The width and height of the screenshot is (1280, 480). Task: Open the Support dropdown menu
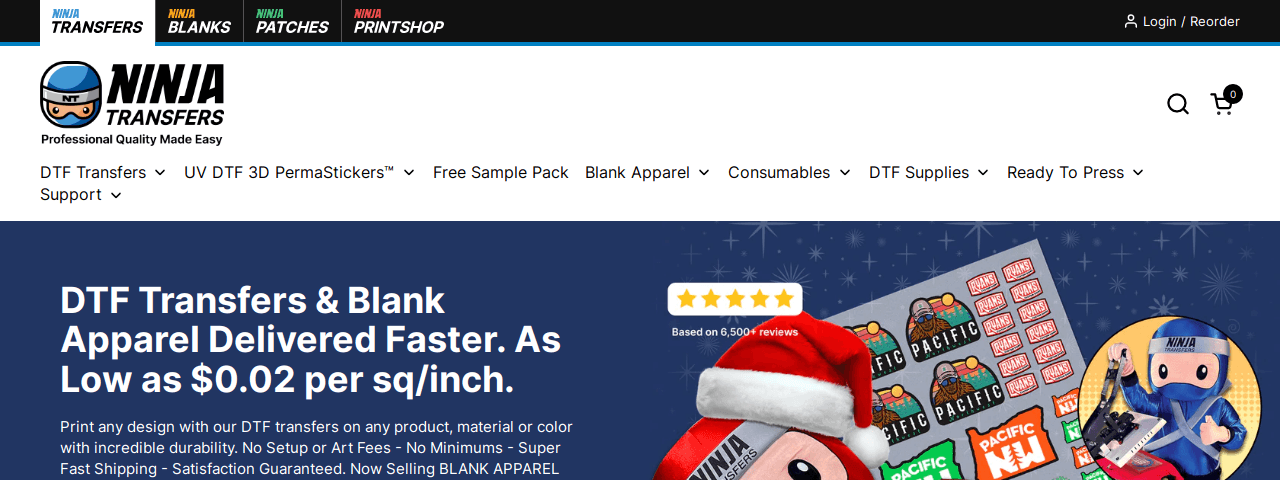[x=81, y=194]
